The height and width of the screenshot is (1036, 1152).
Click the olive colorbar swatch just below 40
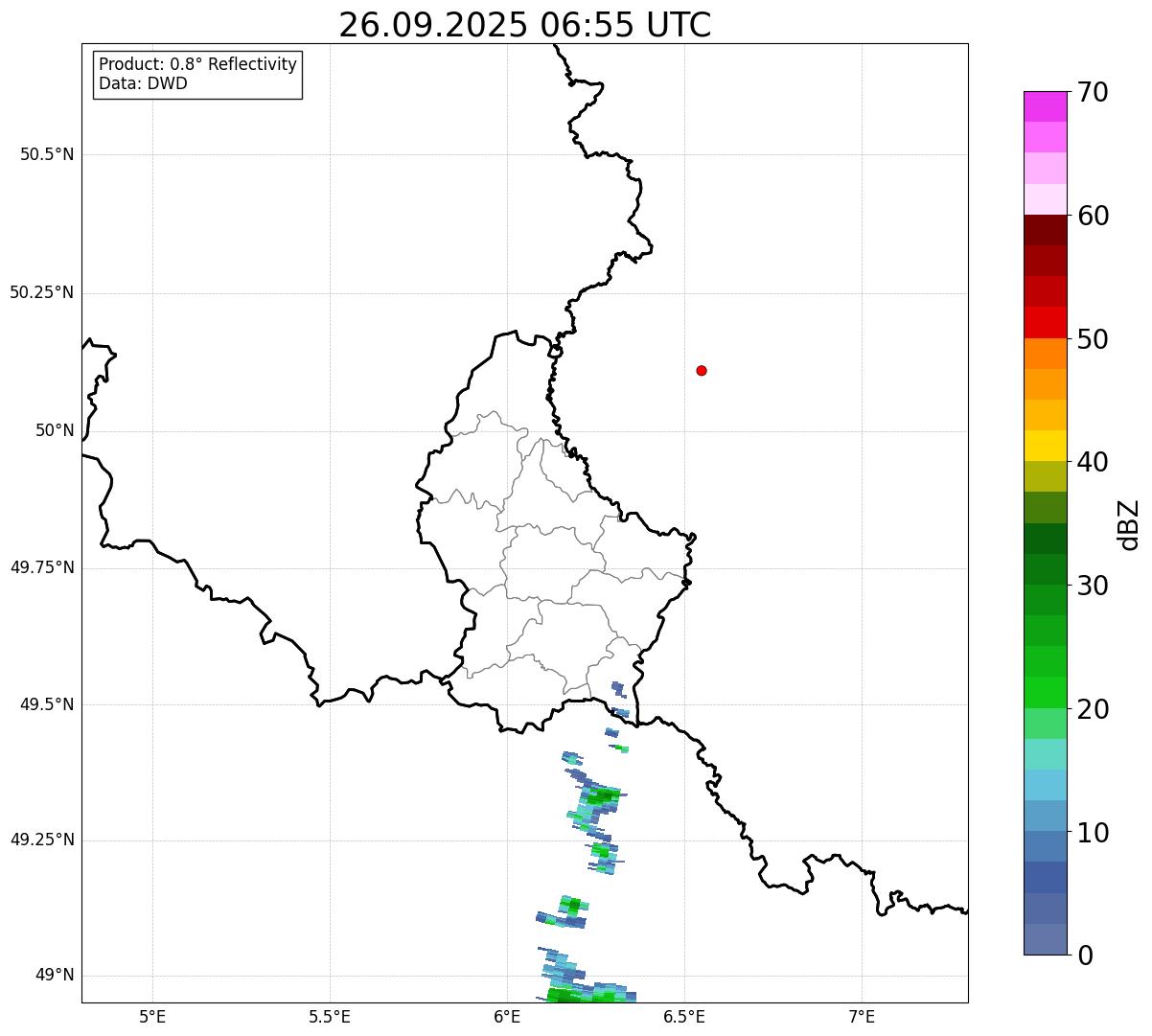click(1045, 476)
